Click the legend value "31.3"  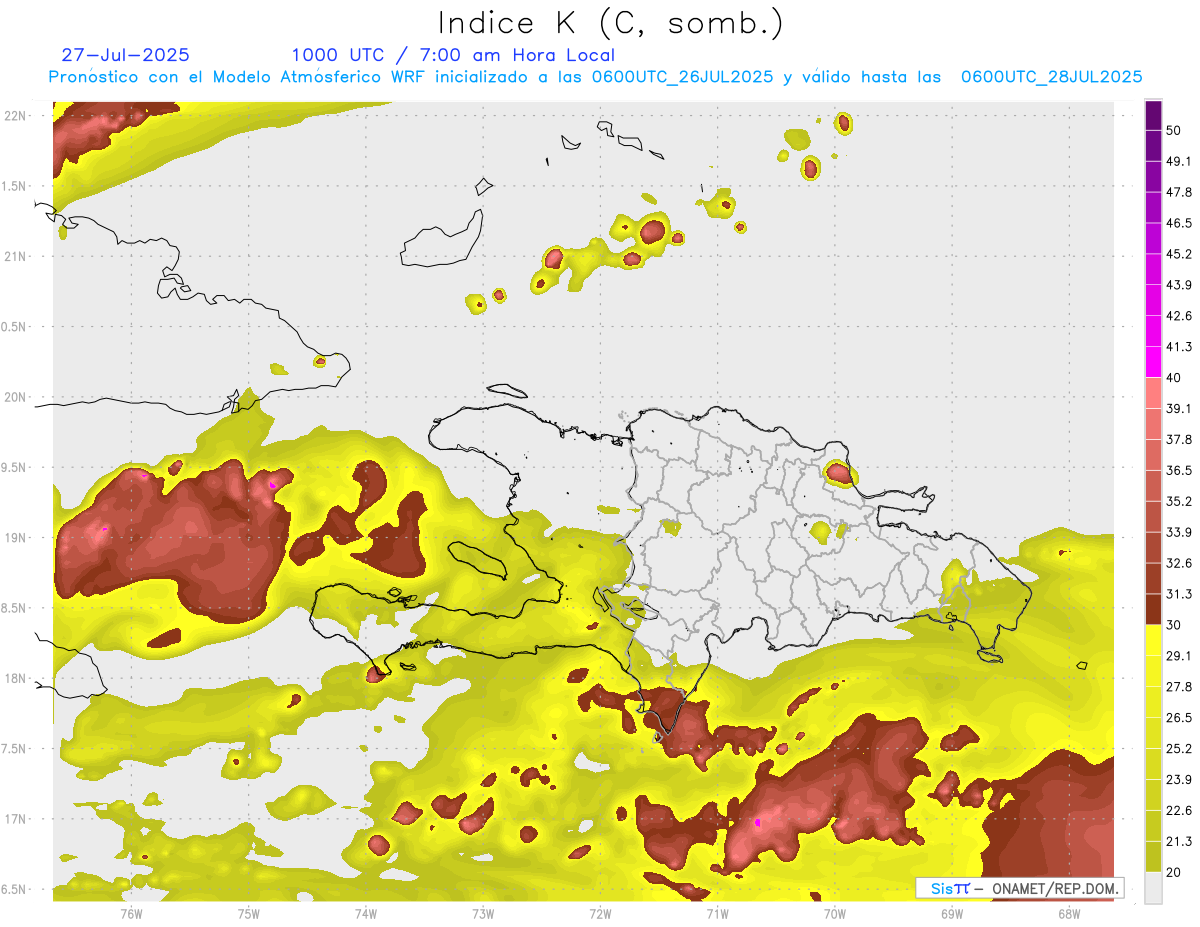1179,594
